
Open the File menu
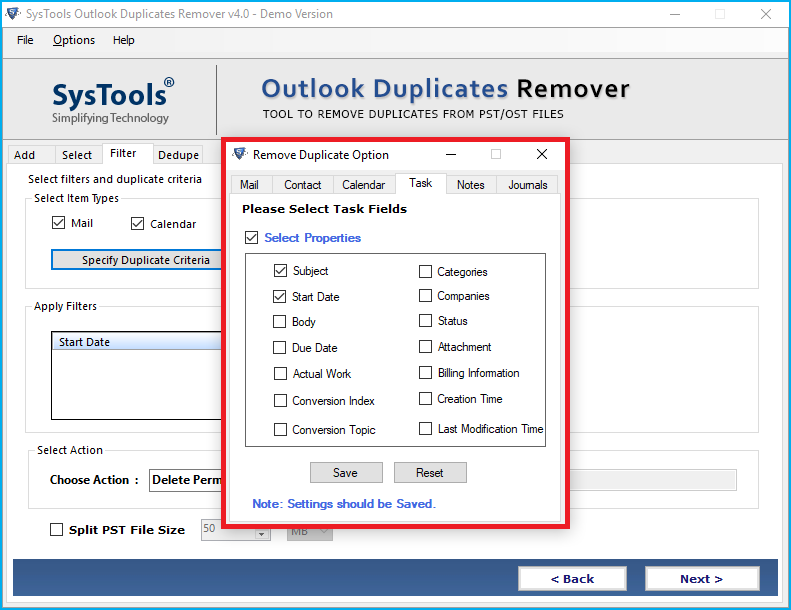click(x=25, y=40)
